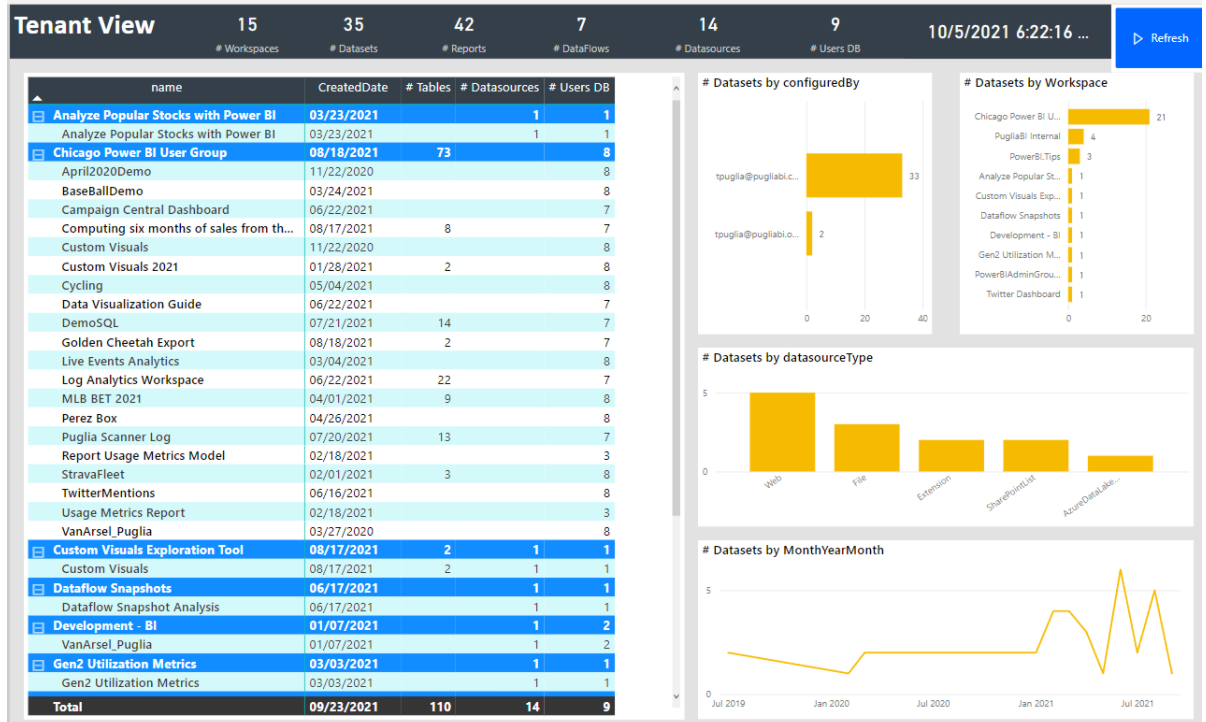This screenshot has height=722, width=1206.
Task: Click the 33 datasets configuredBy bar
Action: click(x=854, y=175)
